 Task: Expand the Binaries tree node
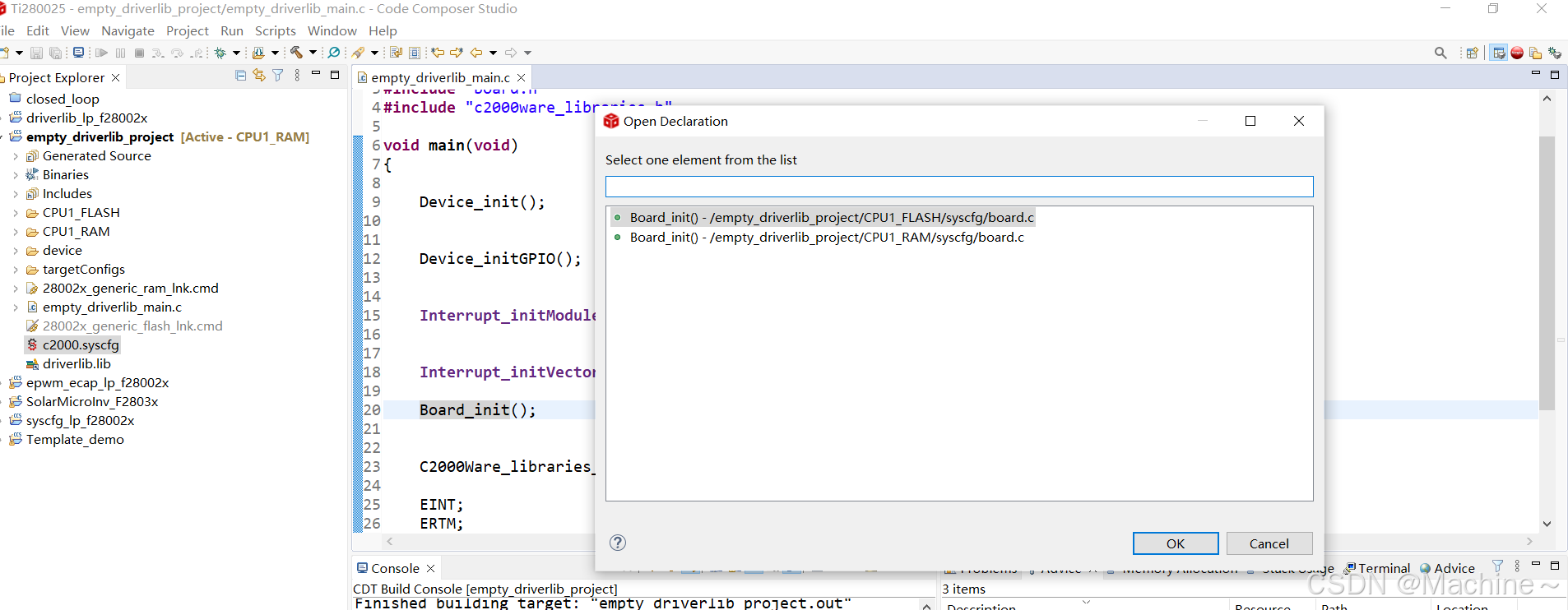(x=16, y=174)
